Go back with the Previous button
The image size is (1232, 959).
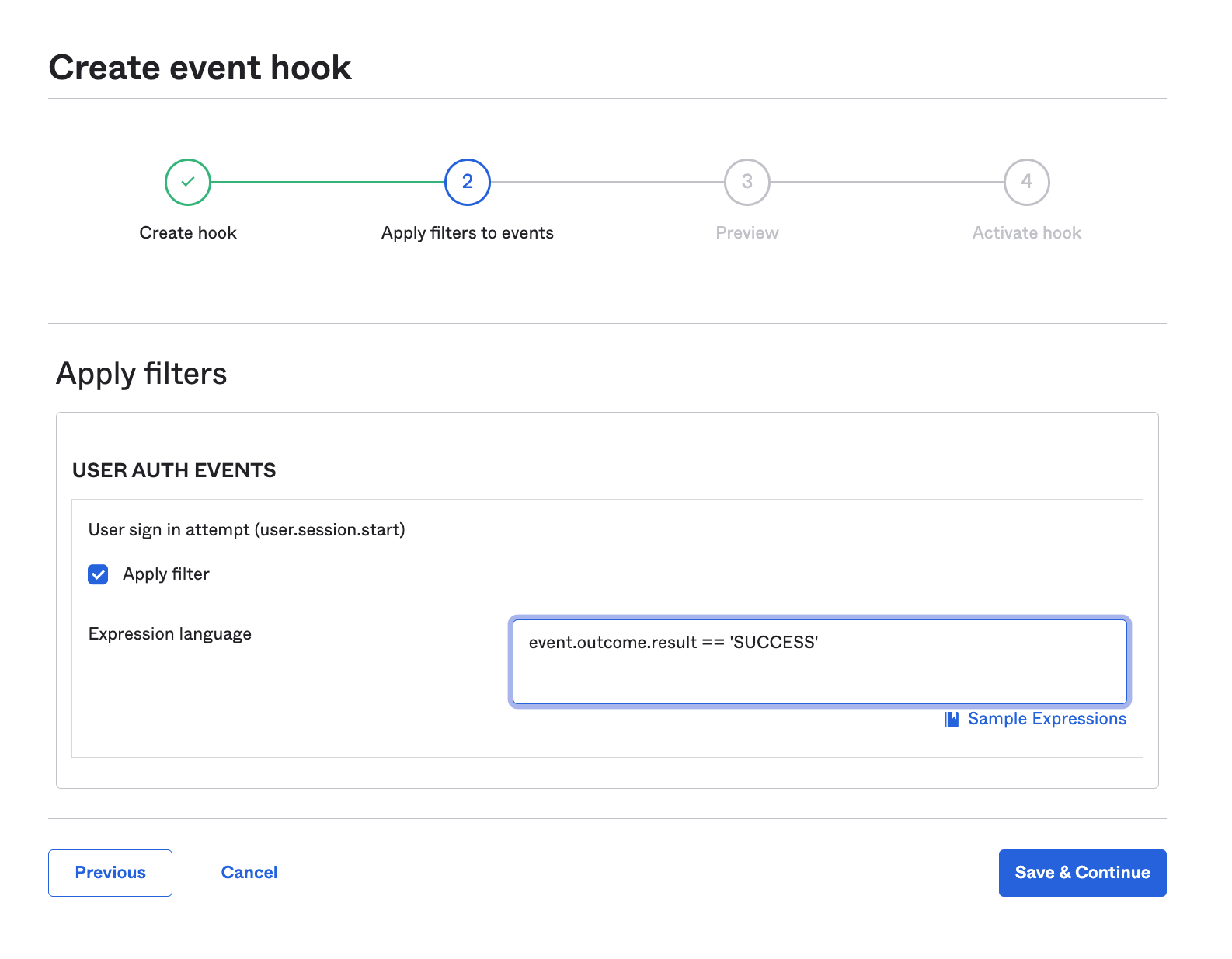pyautogui.click(x=110, y=873)
